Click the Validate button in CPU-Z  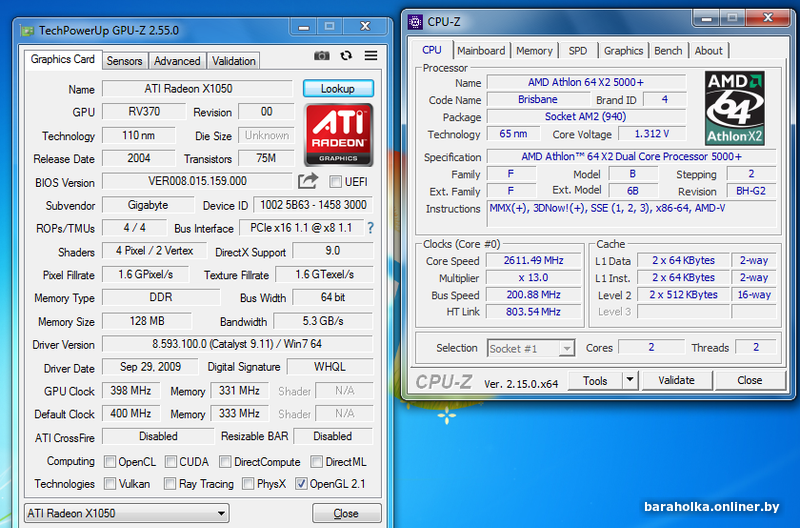pyautogui.click(x=677, y=380)
